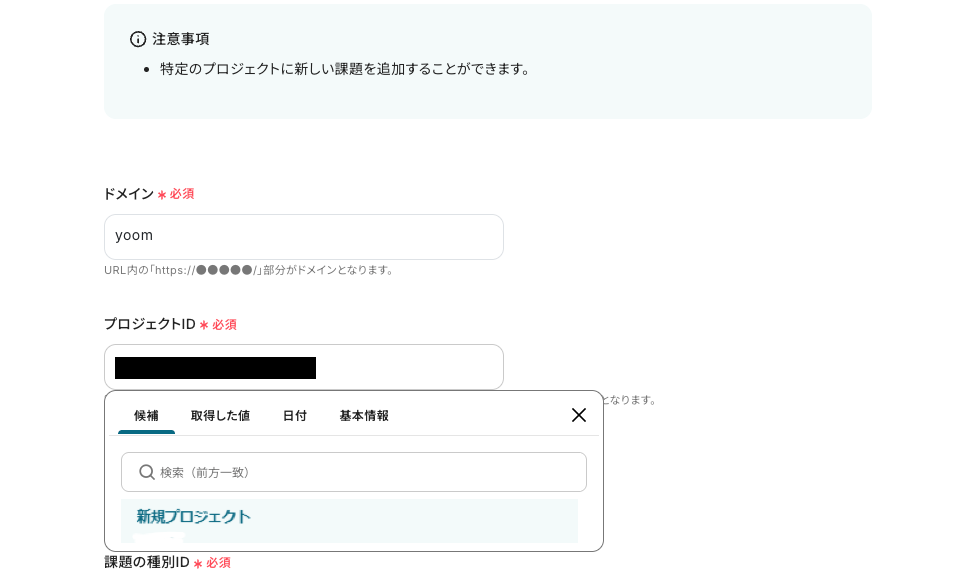Click the ドメイン field containing yoom
This screenshot has width=968, height=574.
(x=303, y=237)
